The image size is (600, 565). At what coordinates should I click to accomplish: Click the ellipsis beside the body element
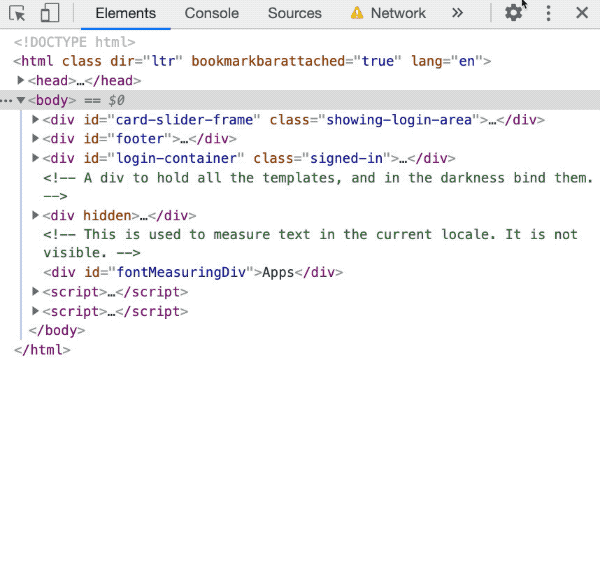[7, 100]
